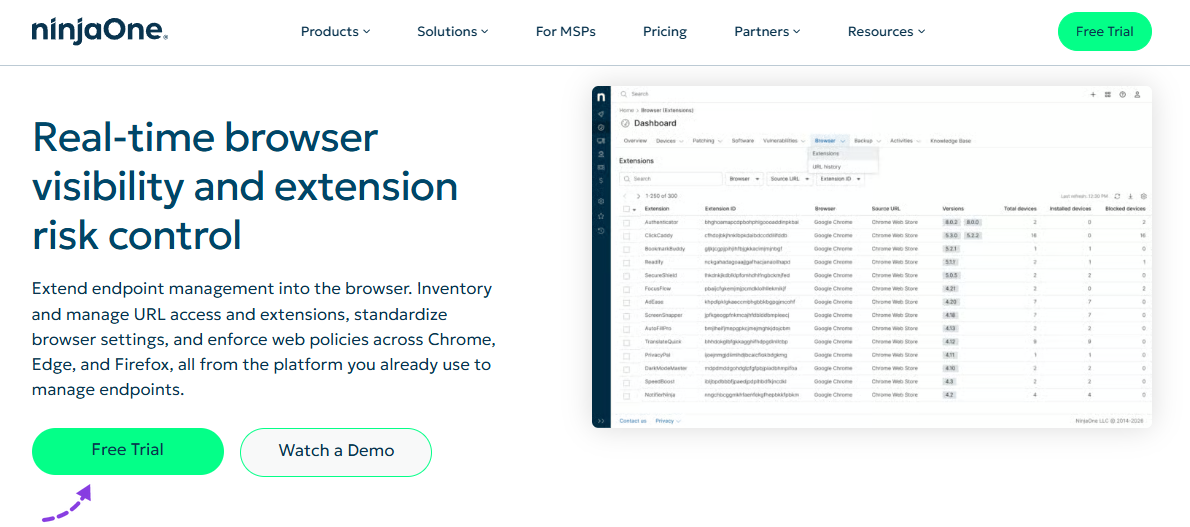Check the SecureShield row checkbox
The width and height of the screenshot is (1190, 527).
626,276
